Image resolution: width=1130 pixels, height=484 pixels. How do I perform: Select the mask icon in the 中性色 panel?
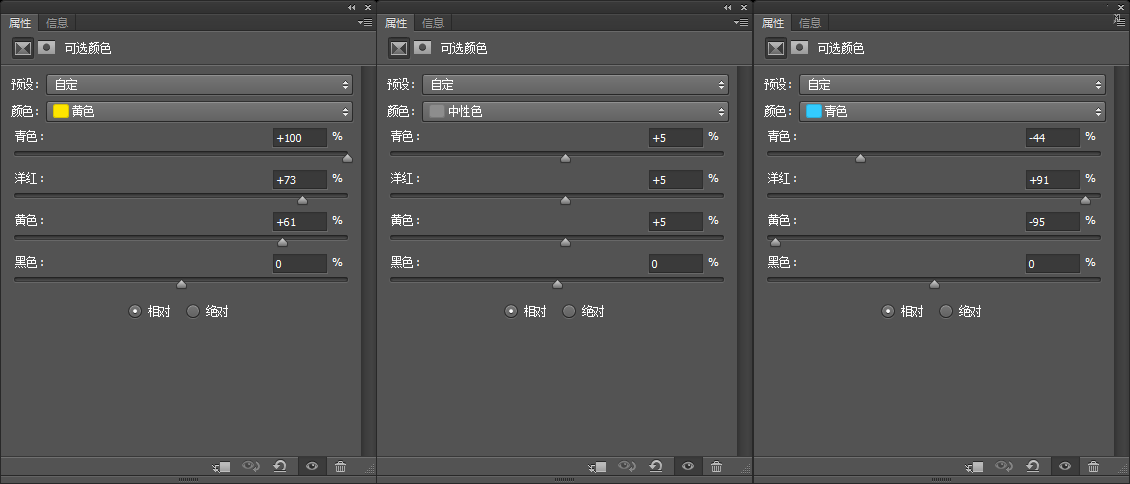tap(423, 47)
